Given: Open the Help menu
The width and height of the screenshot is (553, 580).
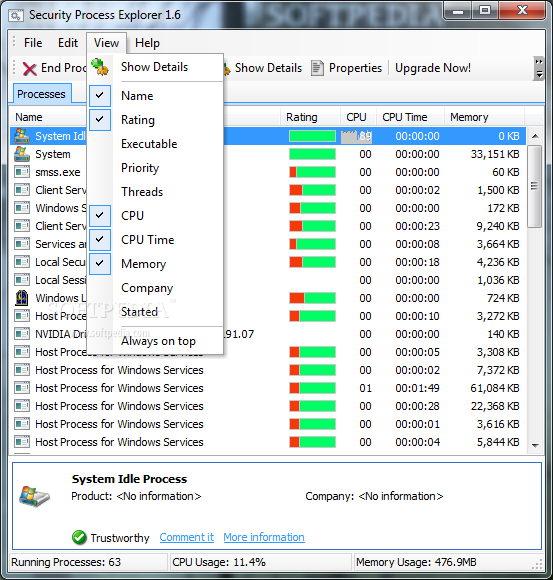Looking at the screenshot, I should 147,43.
